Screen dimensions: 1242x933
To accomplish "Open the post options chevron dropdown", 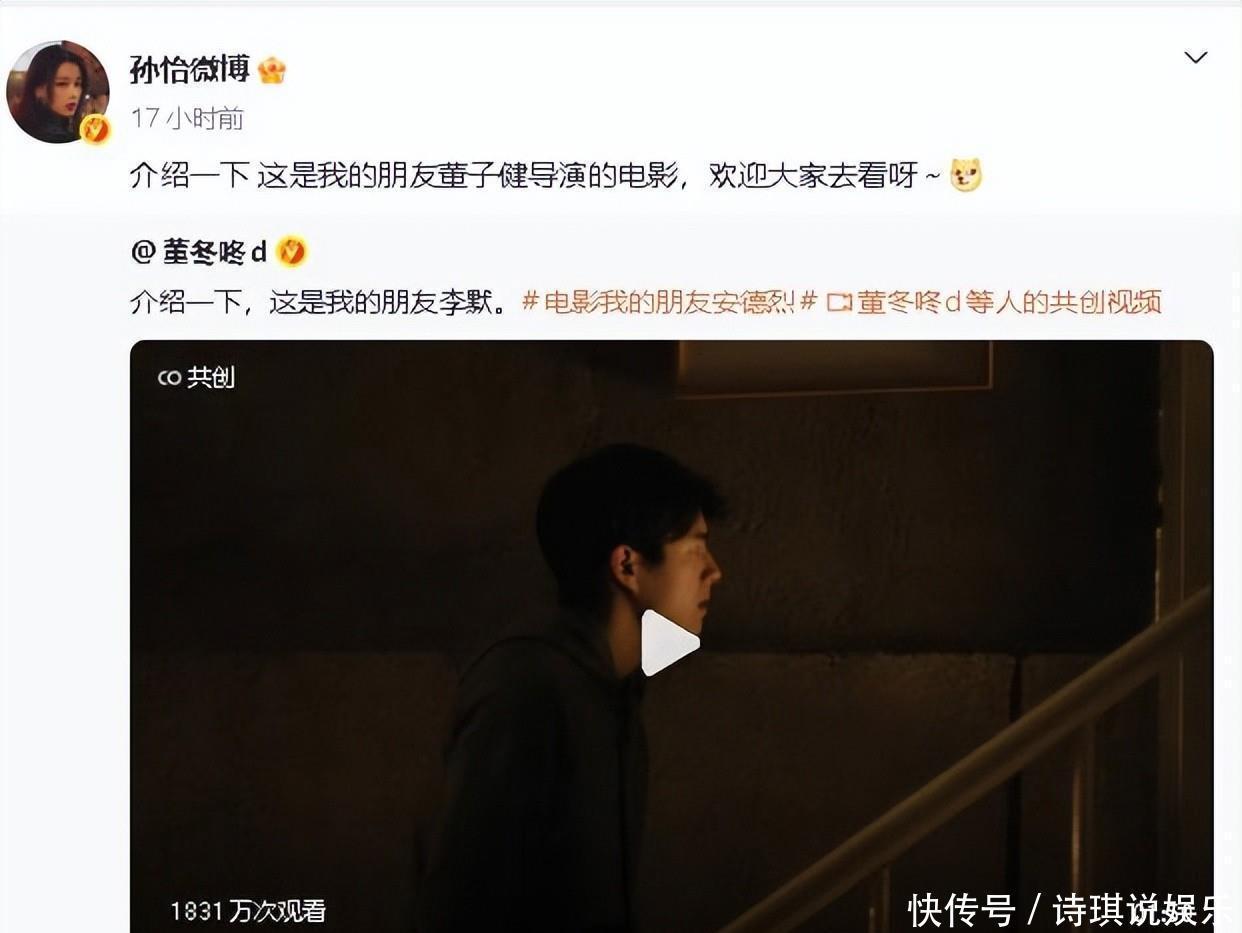I will pyautogui.click(x=1196, y=58).
